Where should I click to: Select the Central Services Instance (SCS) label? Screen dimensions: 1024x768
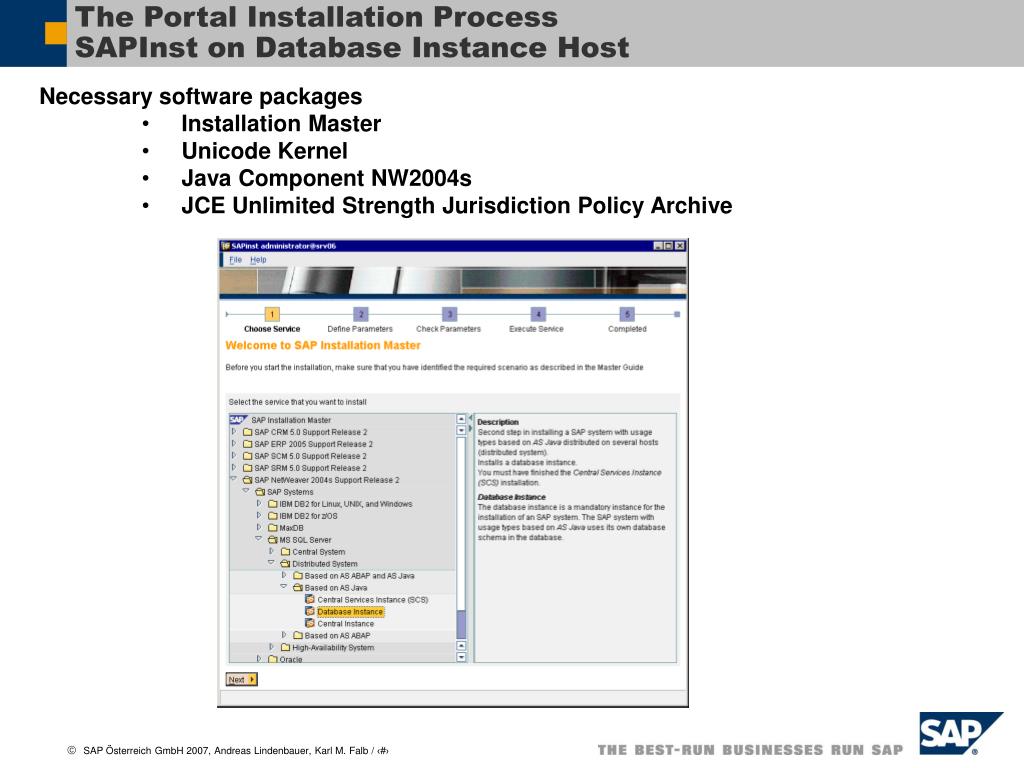[x=373, y=600]
